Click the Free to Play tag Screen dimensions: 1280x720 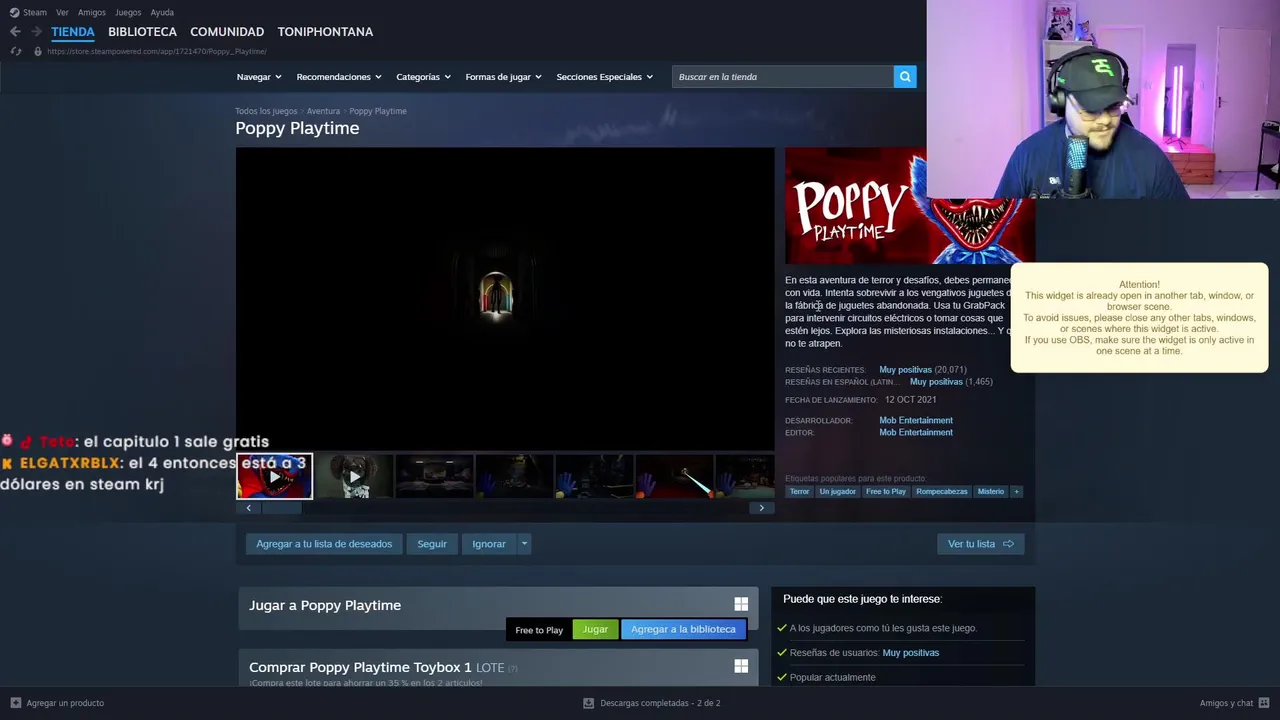click(x=886, y=491)
